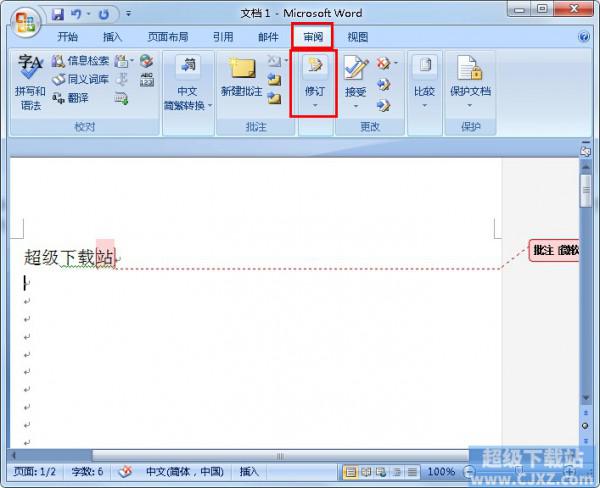
Task: Click zoom out minus button
Action: coord(469,472)
